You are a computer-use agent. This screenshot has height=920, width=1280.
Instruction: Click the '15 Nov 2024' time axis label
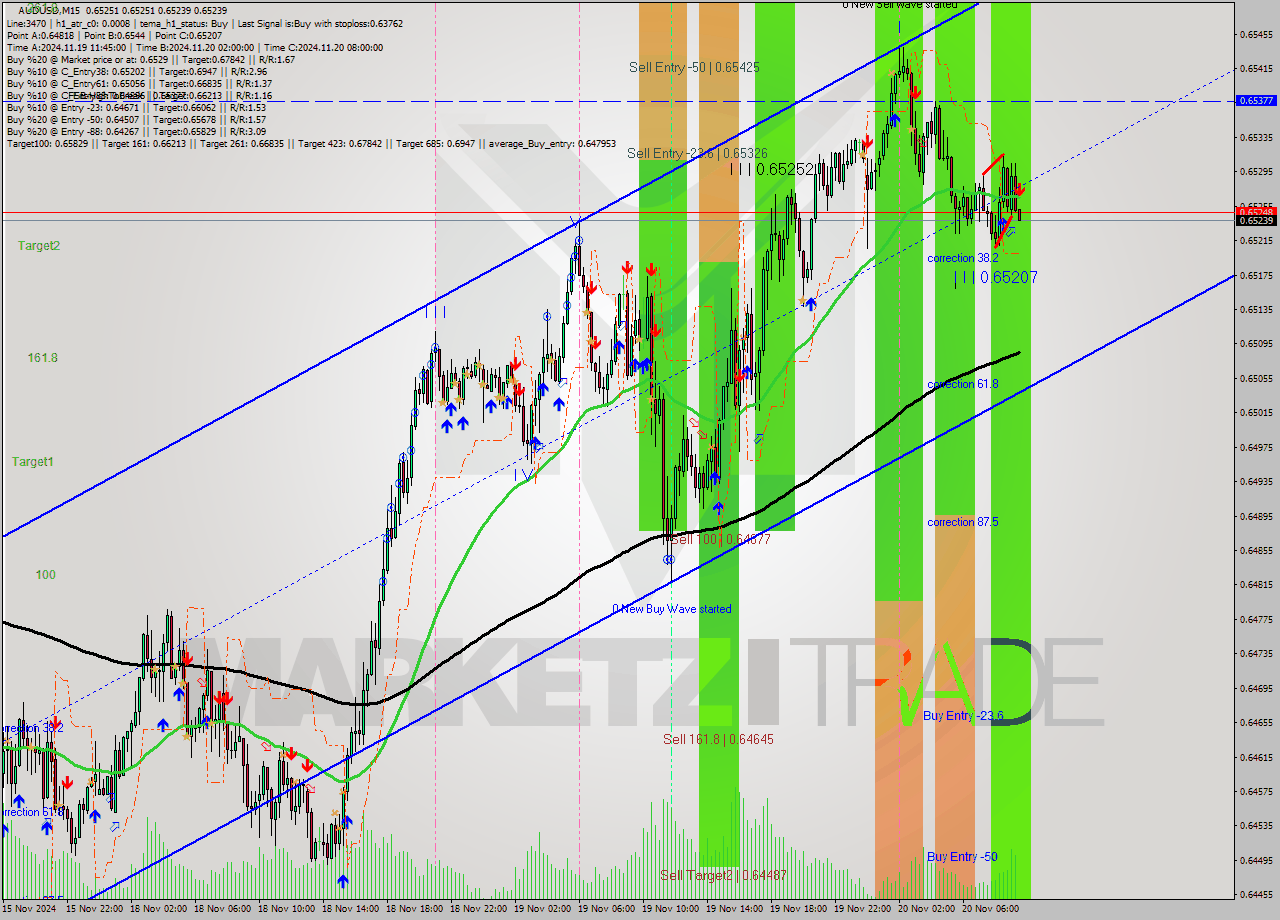31,910
